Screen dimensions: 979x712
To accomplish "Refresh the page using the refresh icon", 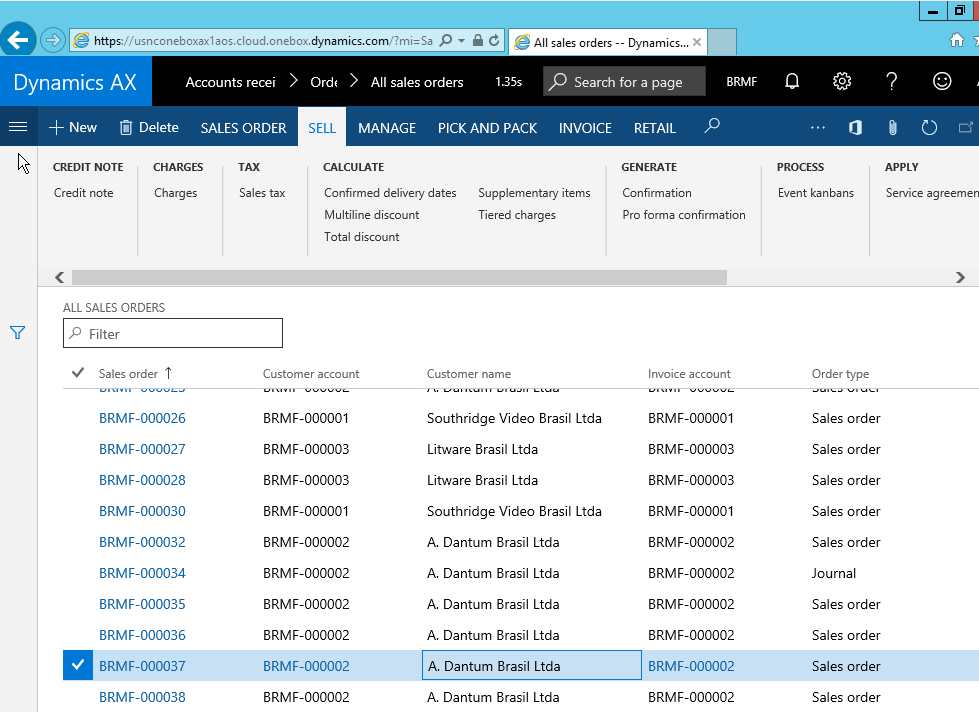I will pos(929,127).
